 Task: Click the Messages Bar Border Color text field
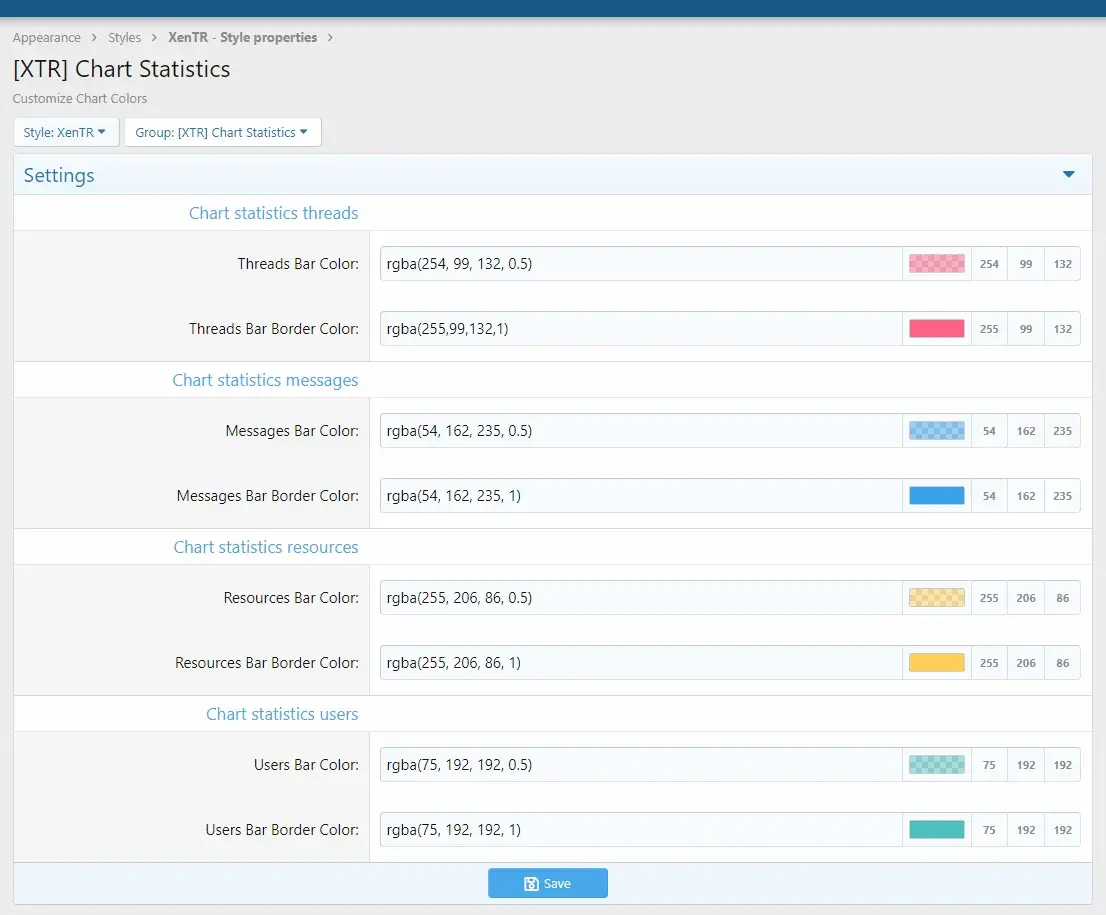[640, 496]
